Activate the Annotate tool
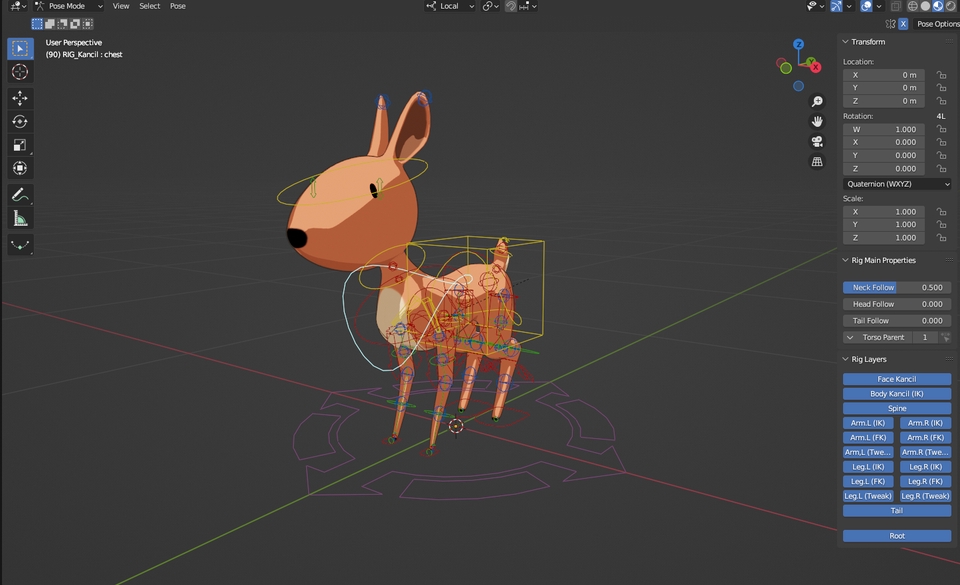960x585 pixels. click(x=20, y=194)
